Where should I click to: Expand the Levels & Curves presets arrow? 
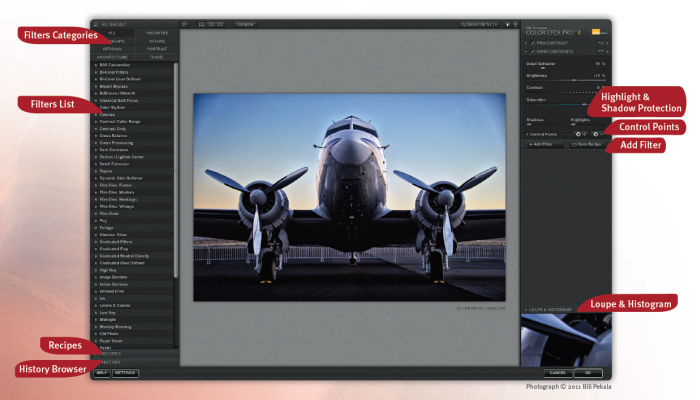coord(96,305)
